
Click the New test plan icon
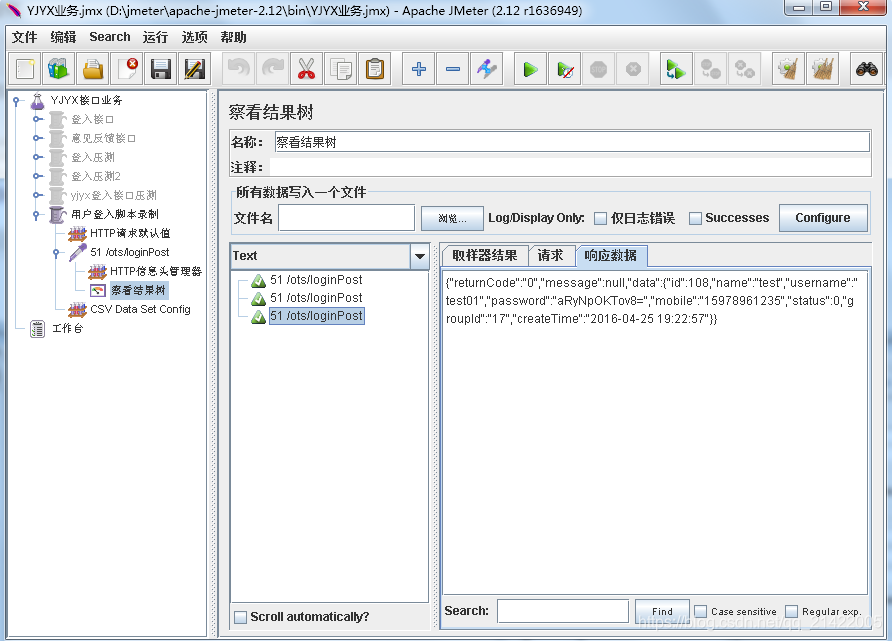pos(25,69)
